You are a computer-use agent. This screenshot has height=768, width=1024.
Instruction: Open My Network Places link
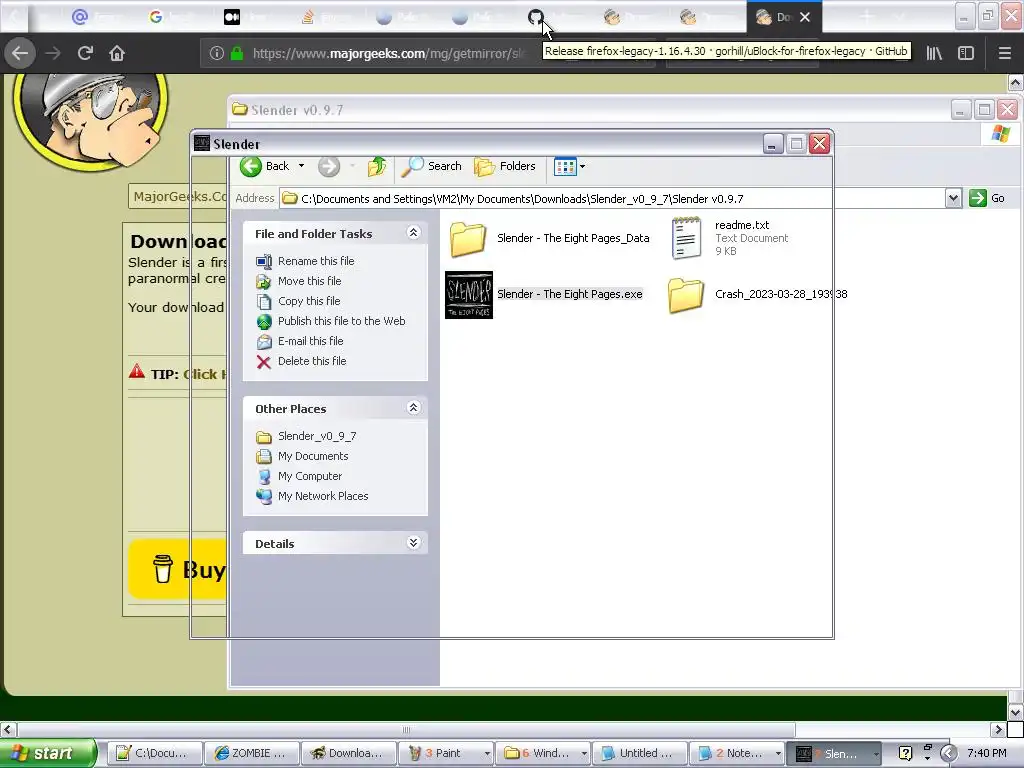pyautogui.click(x=323, y=496)
